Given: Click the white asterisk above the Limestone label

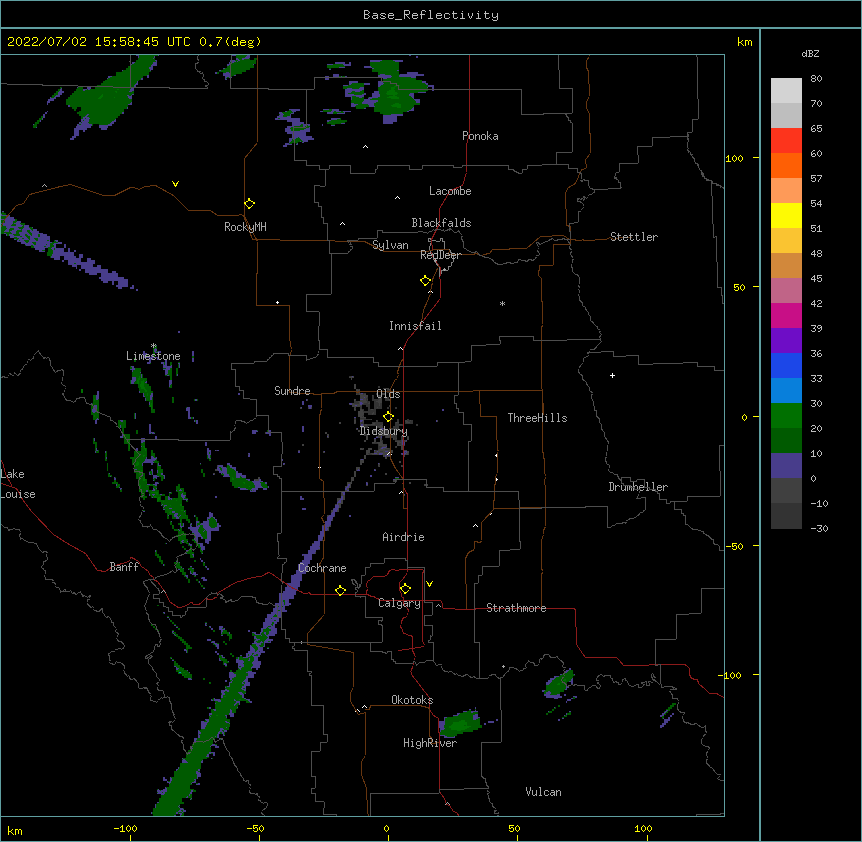Looking at the screenshot, I should click(x=153, y=346).
